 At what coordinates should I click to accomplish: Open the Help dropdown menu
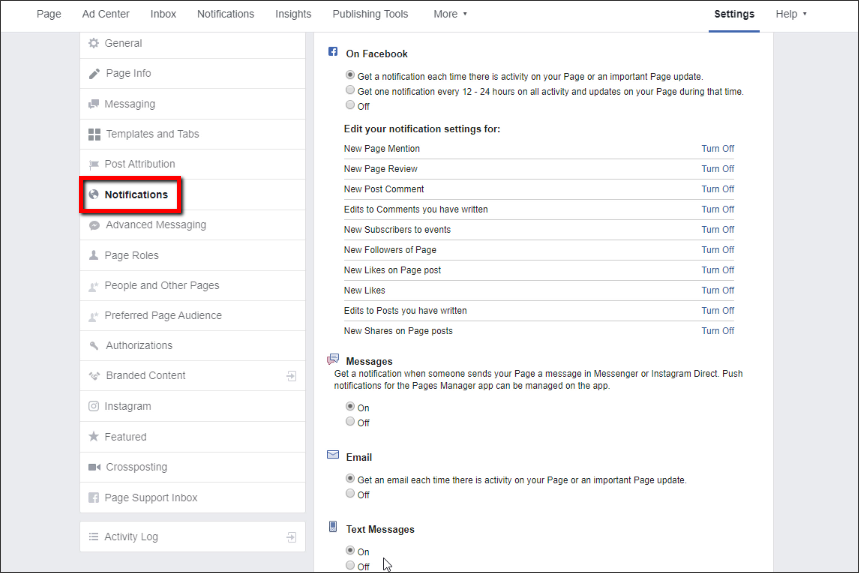click(791, 14)
